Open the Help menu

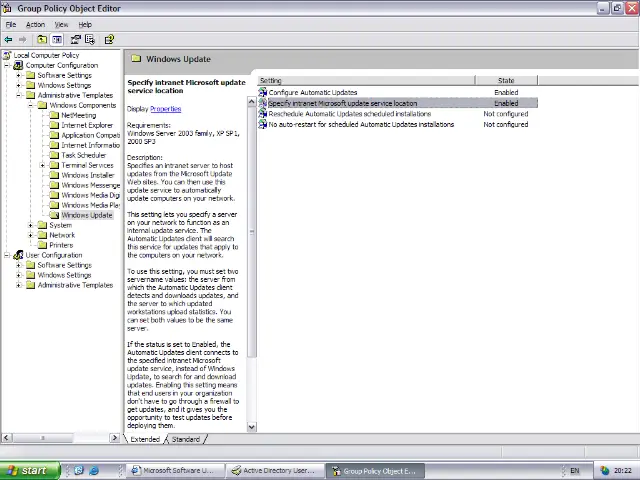point(85,24)
